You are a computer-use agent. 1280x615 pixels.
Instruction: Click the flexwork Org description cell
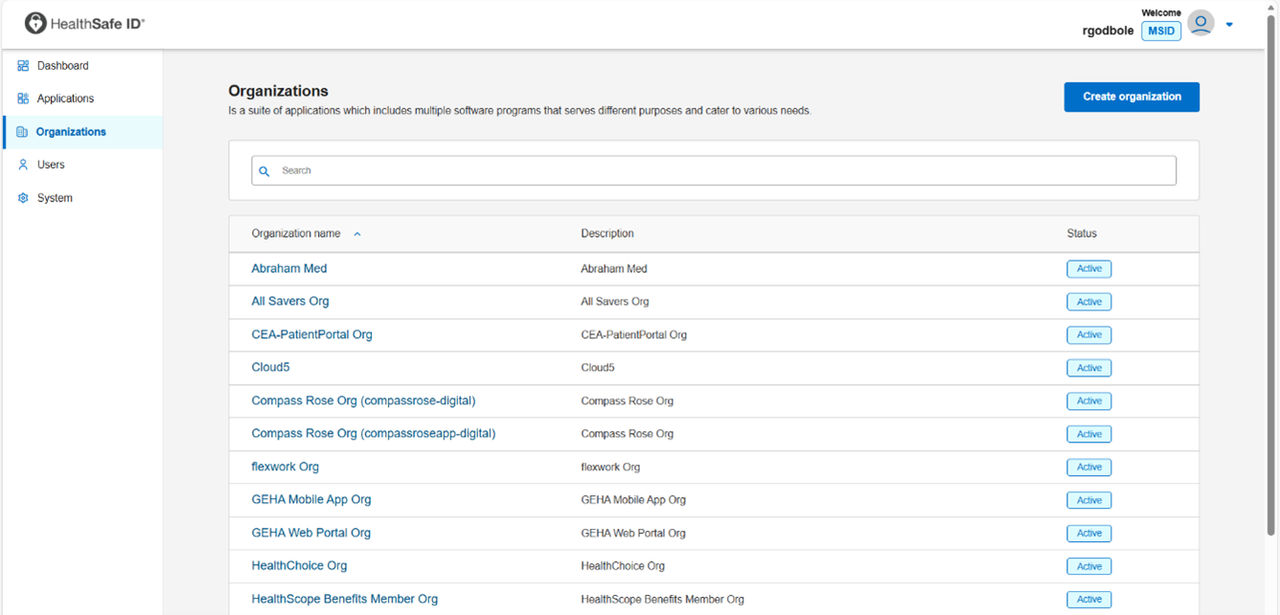(x=610, y=467)
